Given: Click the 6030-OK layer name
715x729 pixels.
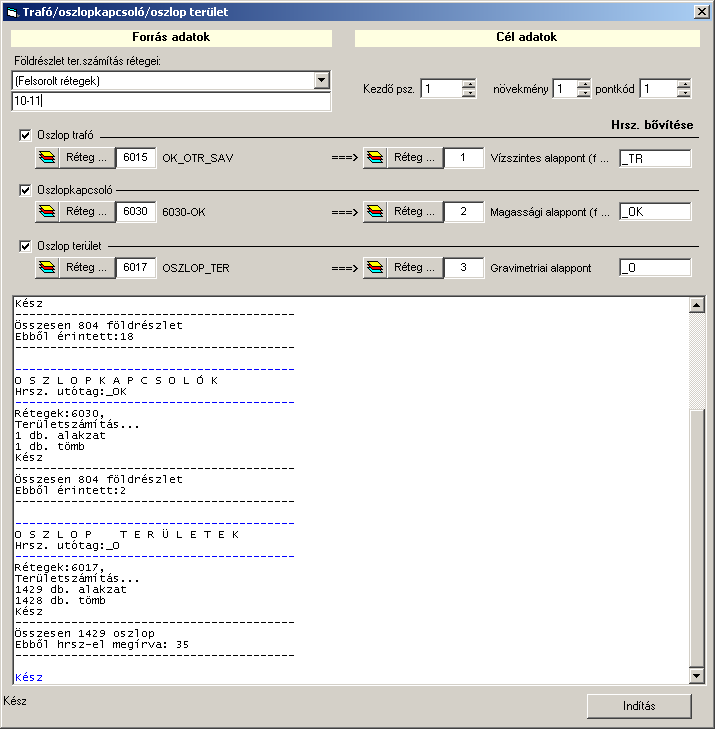Looking at the screenshot, I should coord(184,212).
